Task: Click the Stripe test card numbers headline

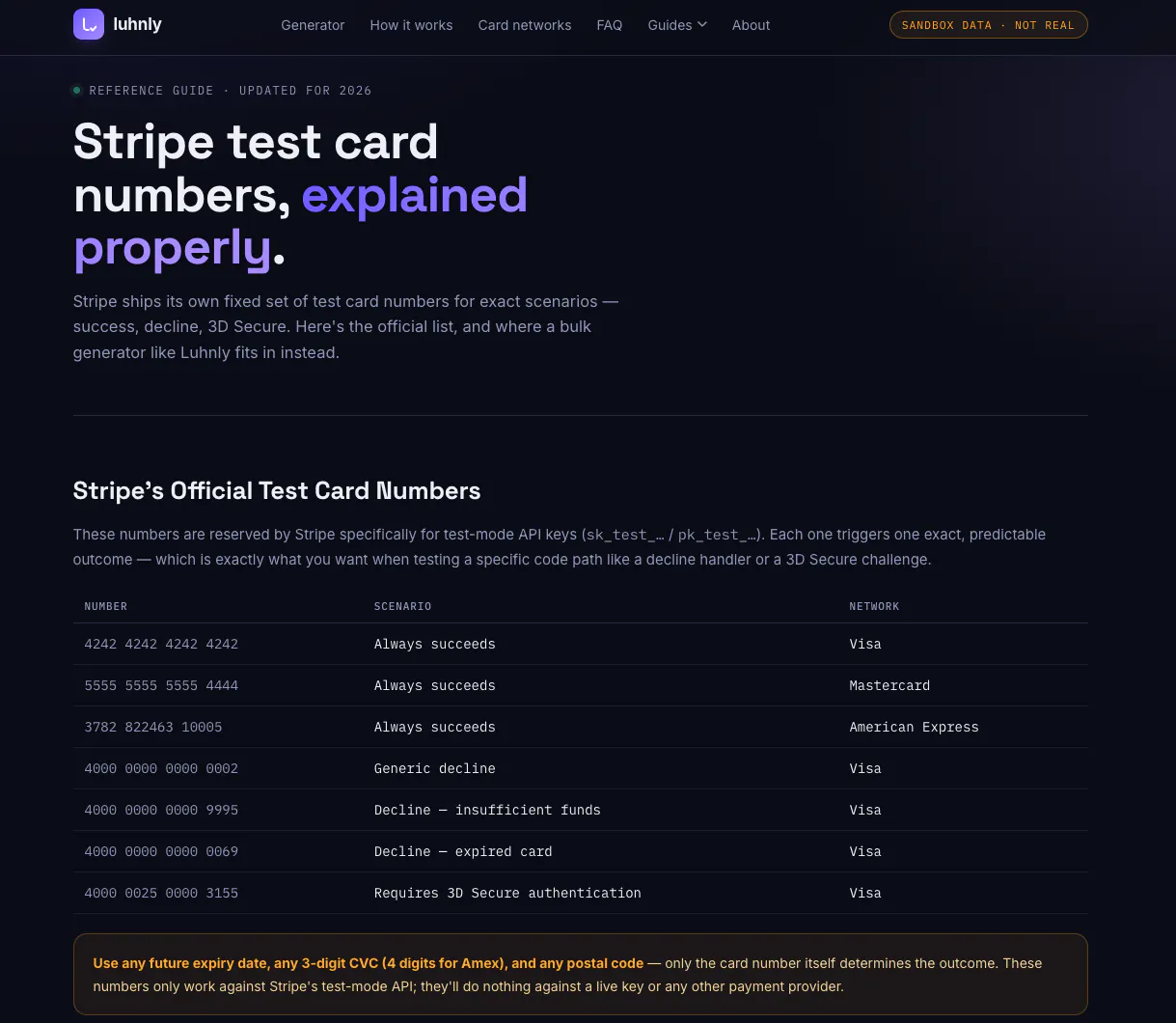Action: click(301, 196)
